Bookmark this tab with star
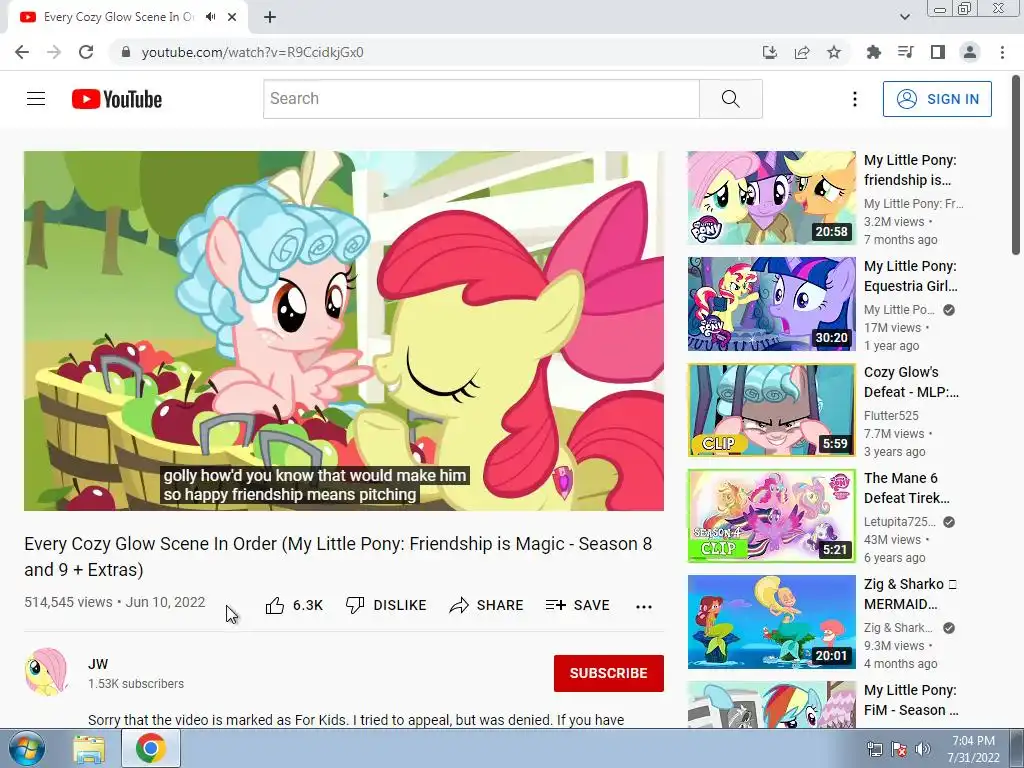This screenshot has height=768, width=1024. [x=834, y=52]
